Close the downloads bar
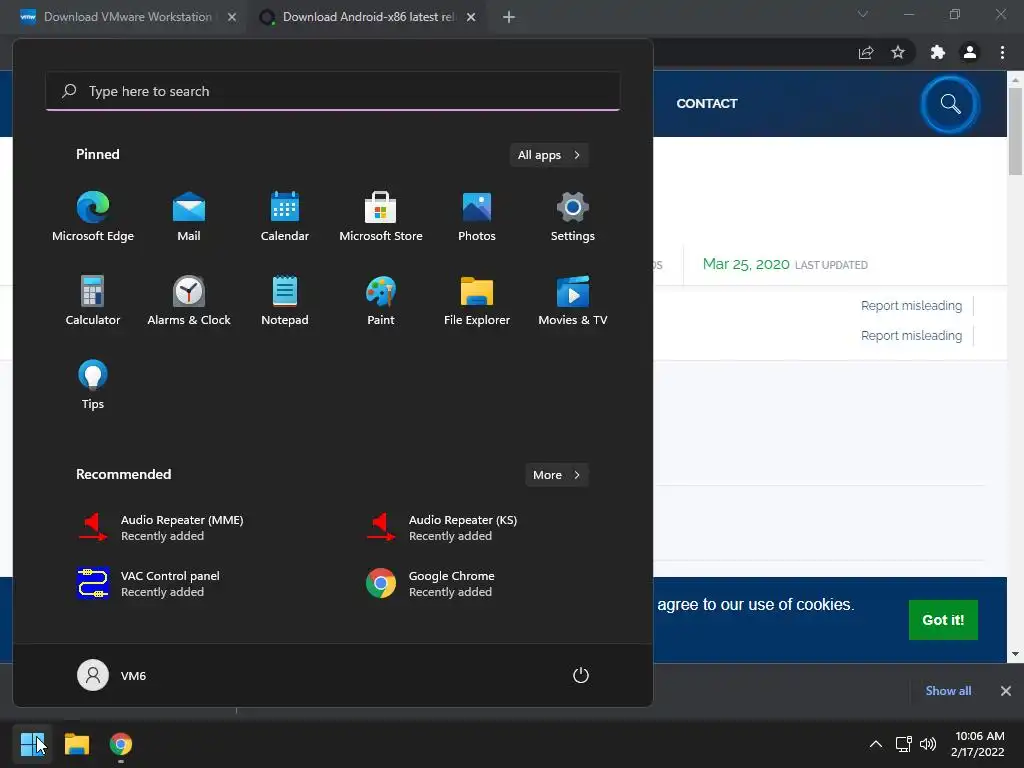The width and height of the screenshot is (1024, 768). coord(1006,691)
